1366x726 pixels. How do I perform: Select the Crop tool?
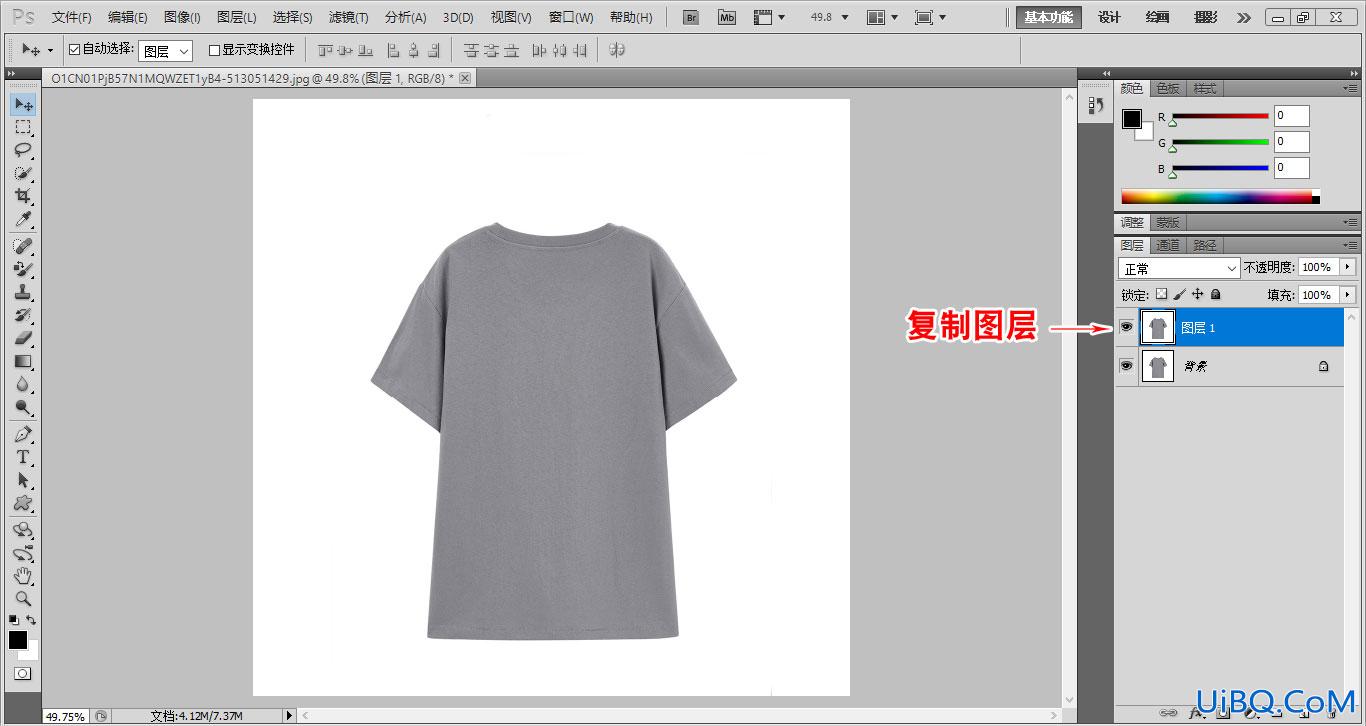click(x=23, y=196)
